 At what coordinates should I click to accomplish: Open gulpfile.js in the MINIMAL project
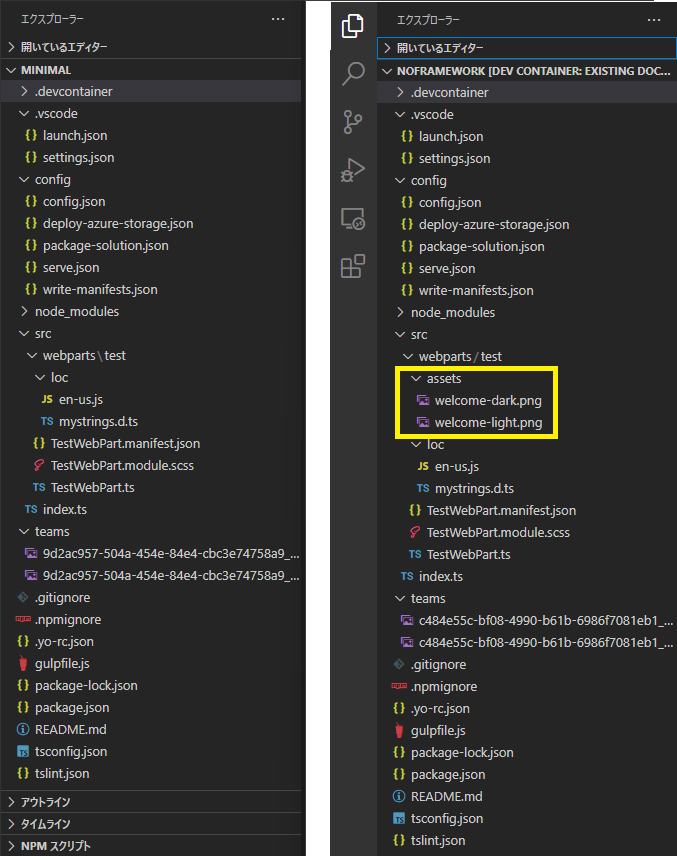pyautogui.click(x=62, y=663)
